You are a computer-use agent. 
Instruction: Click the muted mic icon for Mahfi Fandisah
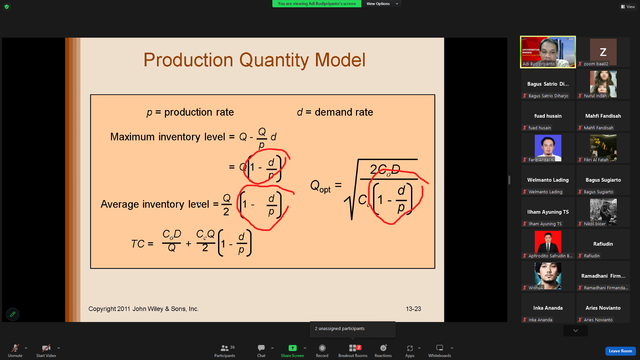pos(580,128)
